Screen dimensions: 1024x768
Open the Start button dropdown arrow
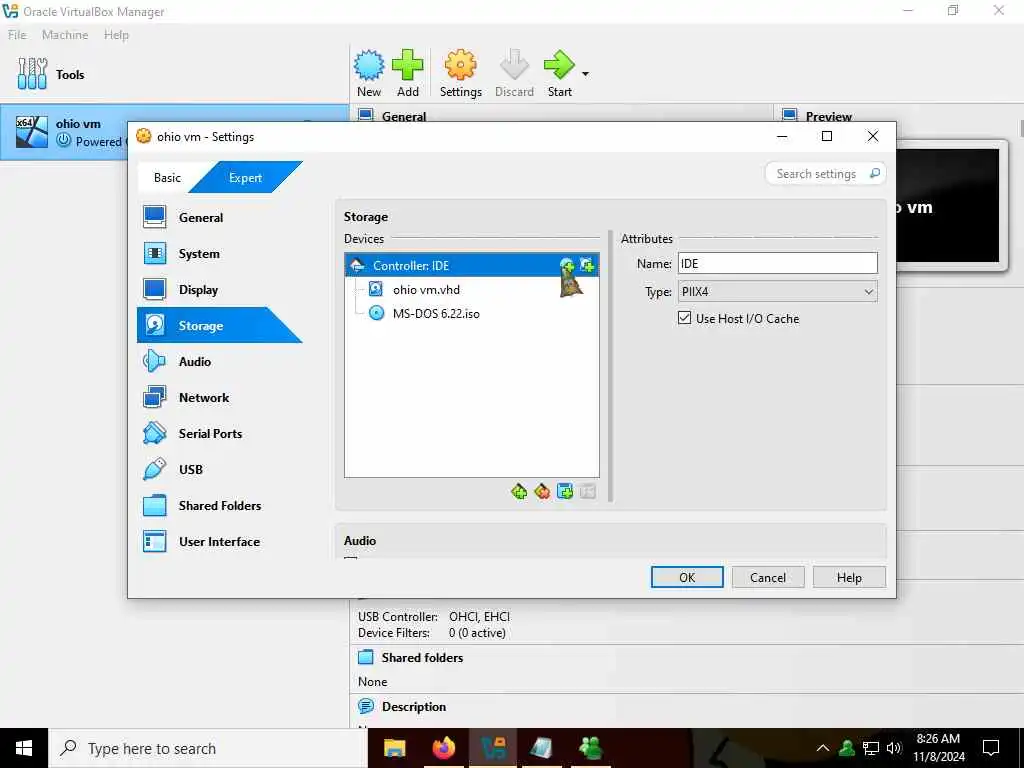[585, 74]
